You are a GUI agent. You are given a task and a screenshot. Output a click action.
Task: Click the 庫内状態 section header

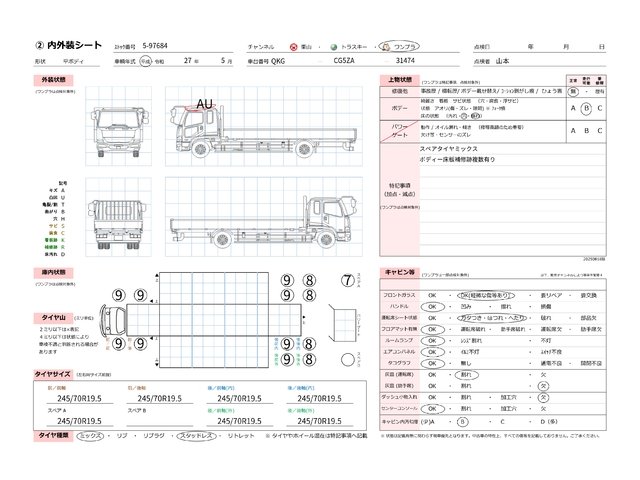(x=53, y=272)
